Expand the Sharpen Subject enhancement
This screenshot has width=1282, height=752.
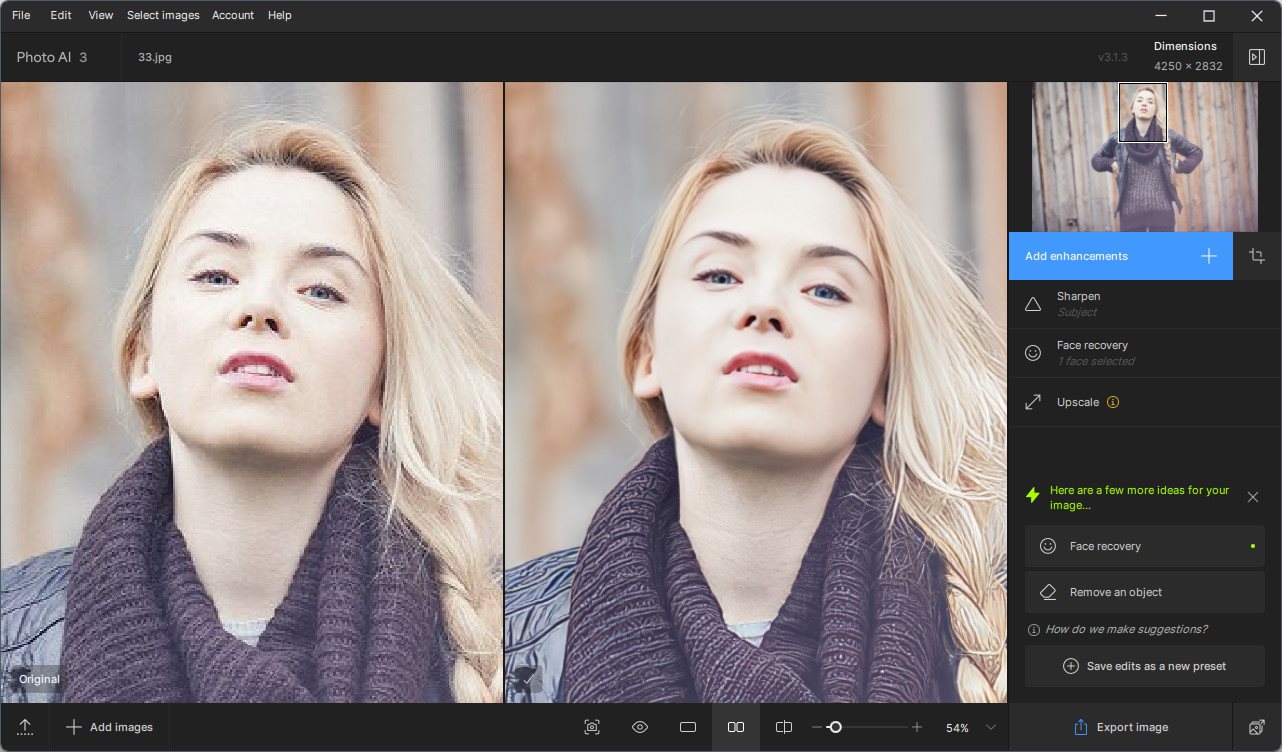[1144, 304]
